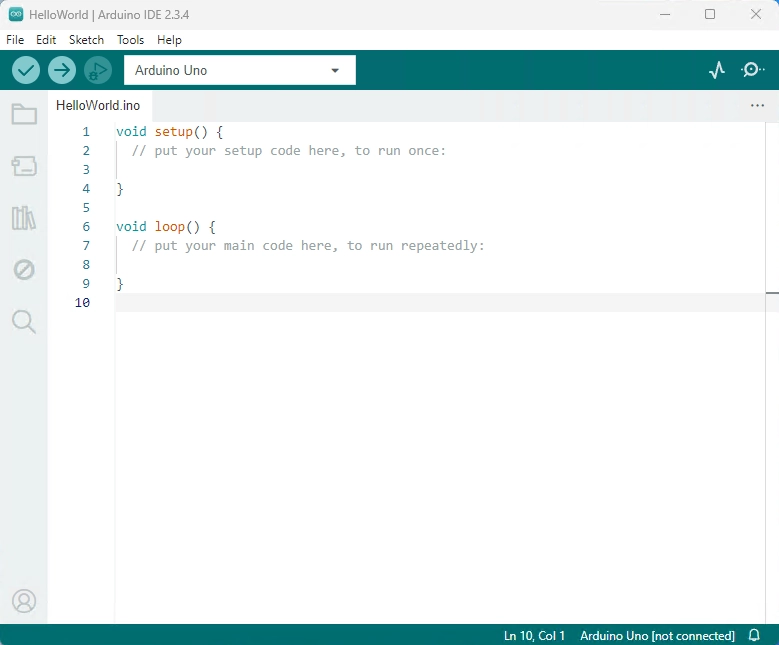This screenshot has height=645, width=779.
Task: Click Arduino Uno [not connected] status
Action: point(657,636)
